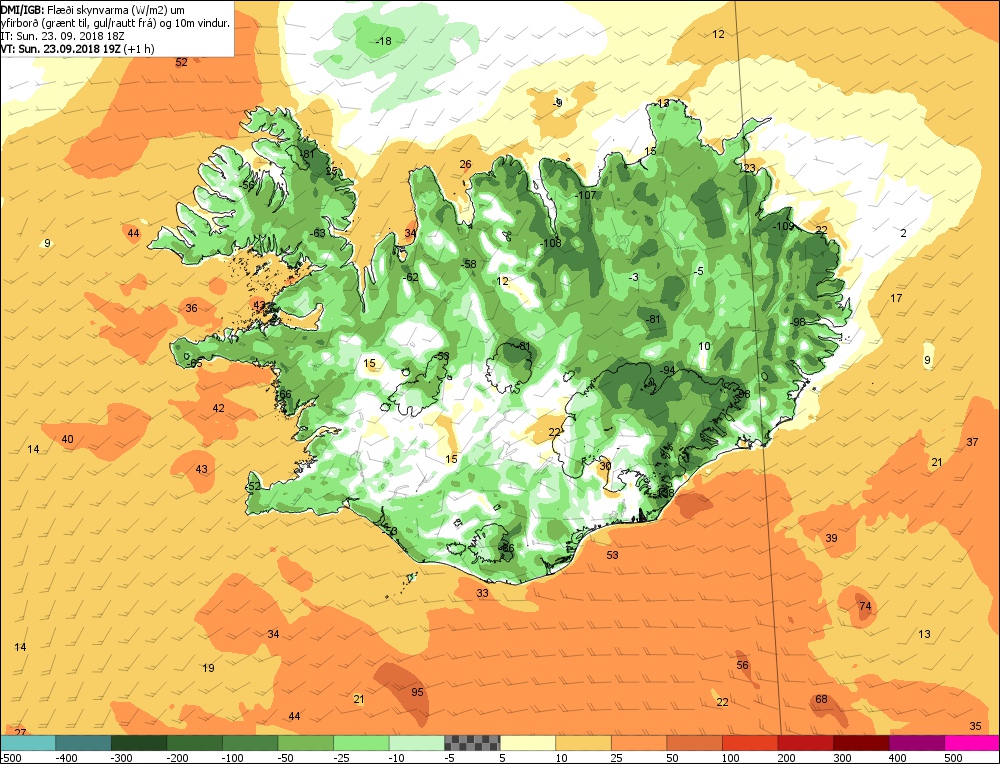Click the medium green legend swatch between -100 and -50
Image resolution: width=1000 pixels, height=764 pixels.
(250, 742)
